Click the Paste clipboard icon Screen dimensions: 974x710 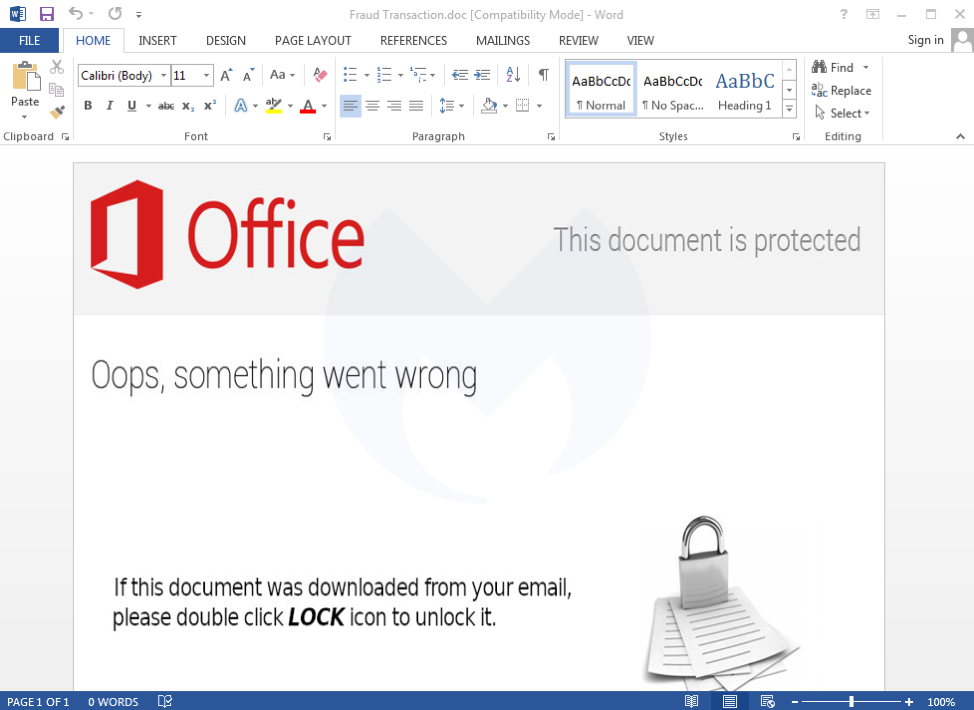tap(25, 76)
